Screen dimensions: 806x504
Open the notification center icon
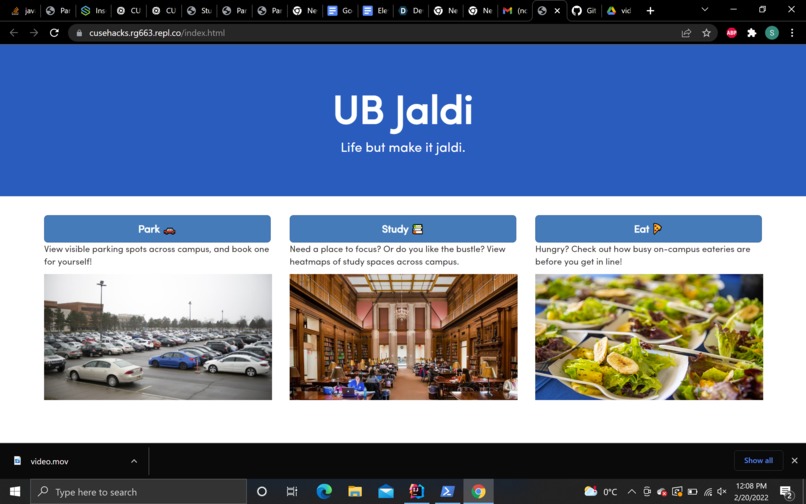point(786,492)
